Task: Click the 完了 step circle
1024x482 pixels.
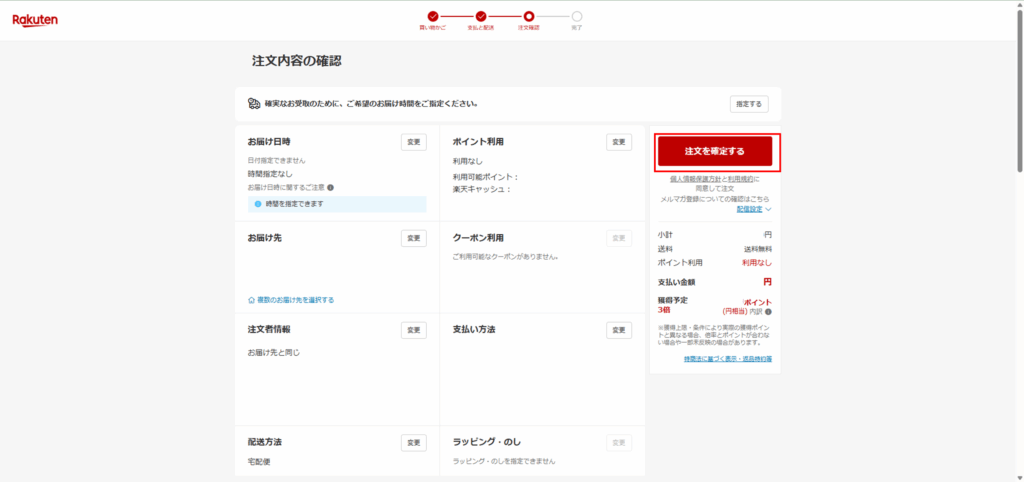Action: (x=577, y=16)
